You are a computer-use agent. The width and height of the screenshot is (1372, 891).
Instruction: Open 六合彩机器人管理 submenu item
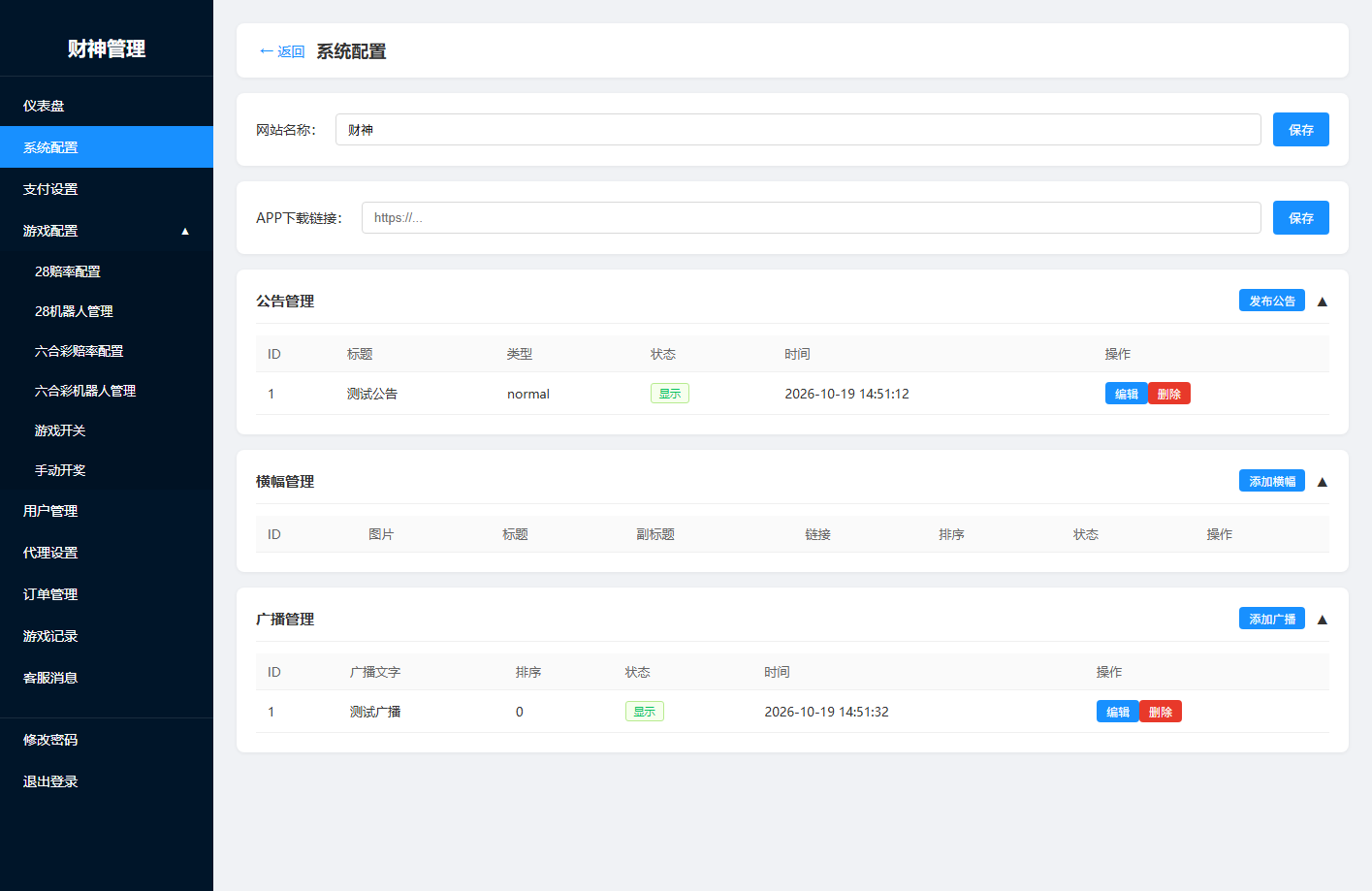[x=107, y=391]
